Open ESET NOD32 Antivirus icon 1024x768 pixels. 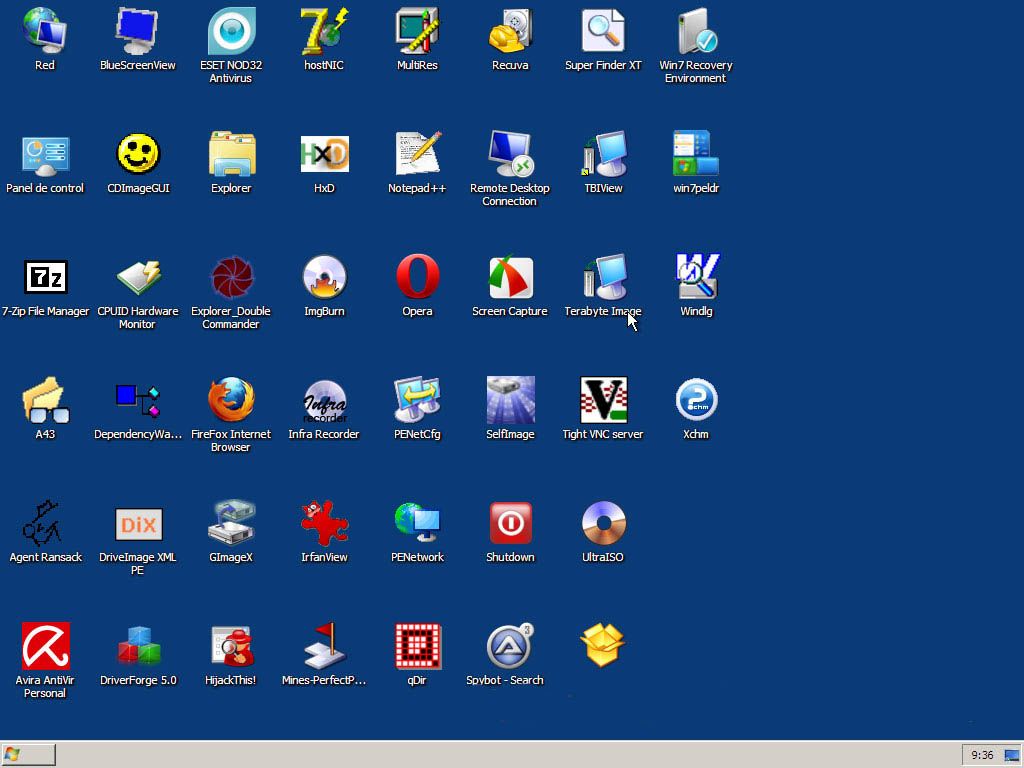click(x=231, y=31)
